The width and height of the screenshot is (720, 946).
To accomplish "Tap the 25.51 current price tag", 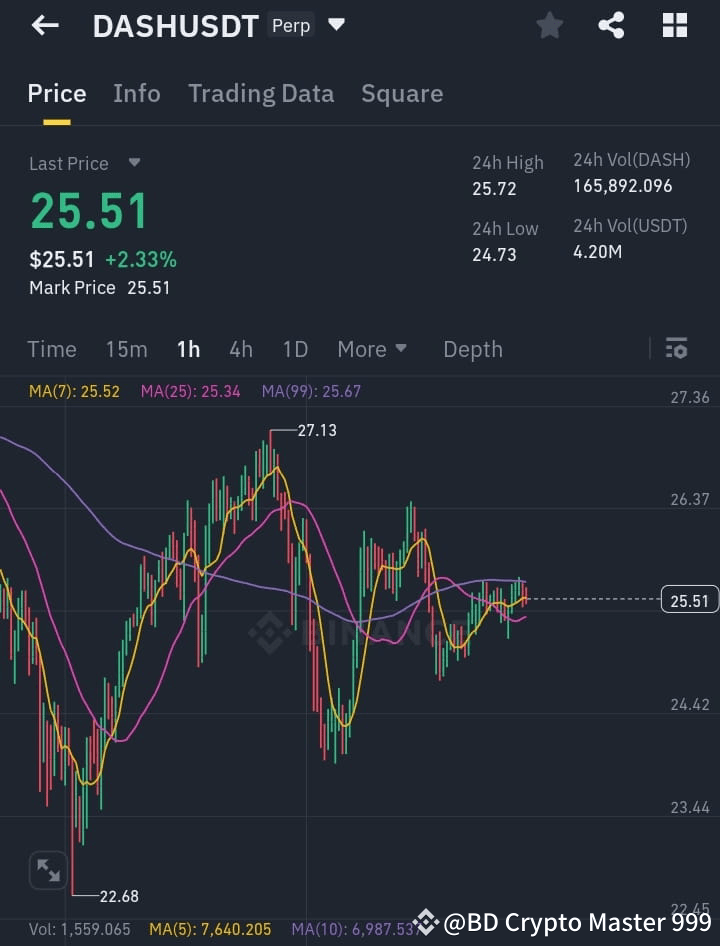I will click(689, 601).
